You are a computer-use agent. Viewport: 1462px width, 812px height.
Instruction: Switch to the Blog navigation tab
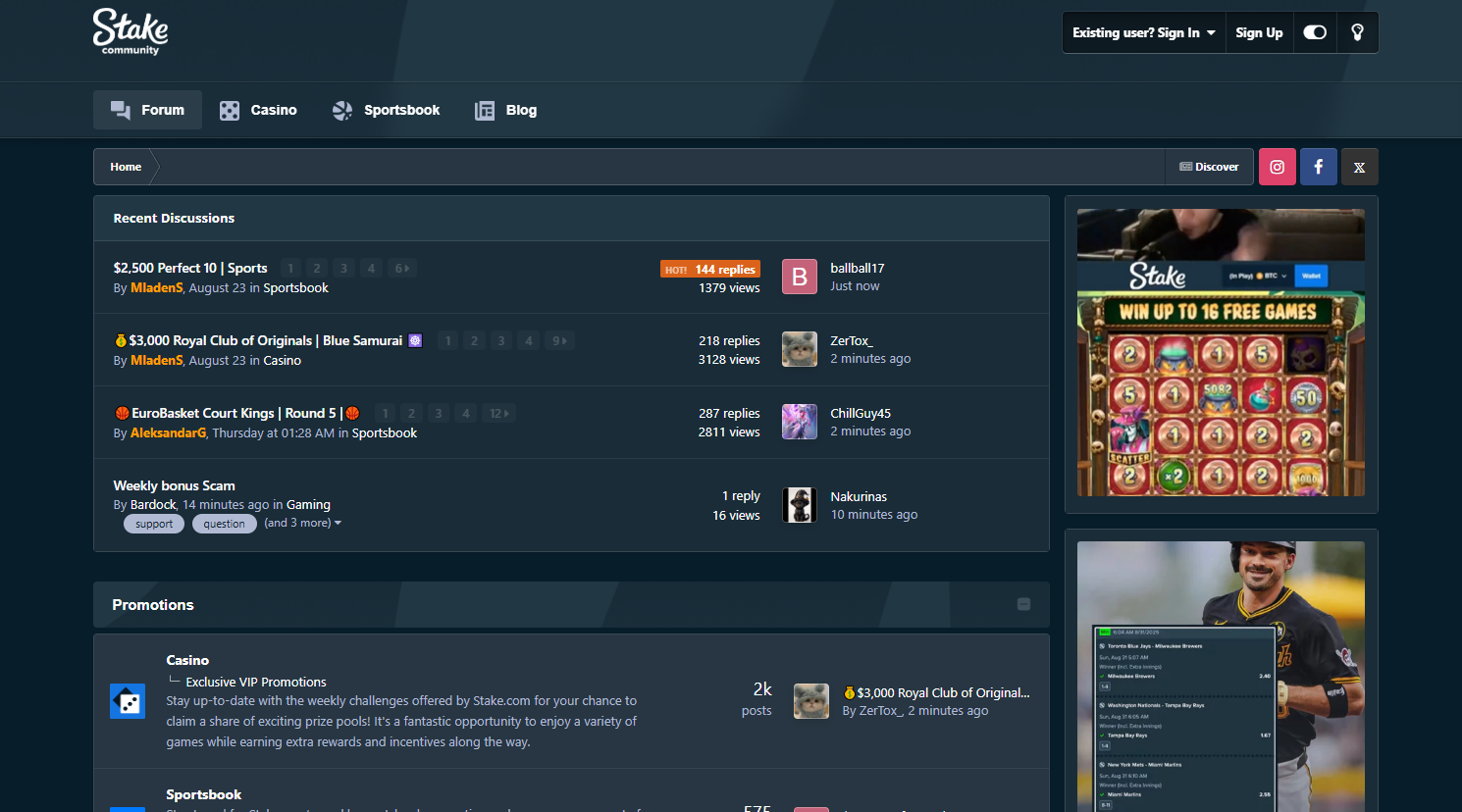(506, 110)
